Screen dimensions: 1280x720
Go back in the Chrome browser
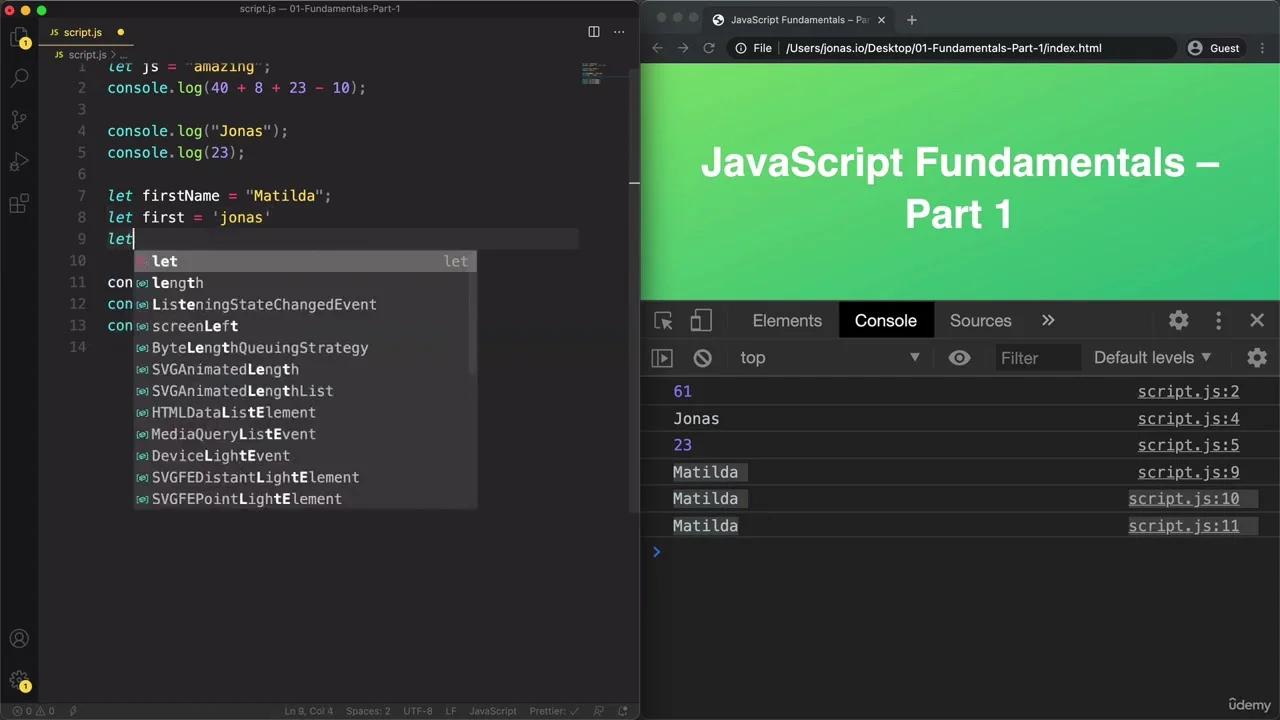coord(657,48)
